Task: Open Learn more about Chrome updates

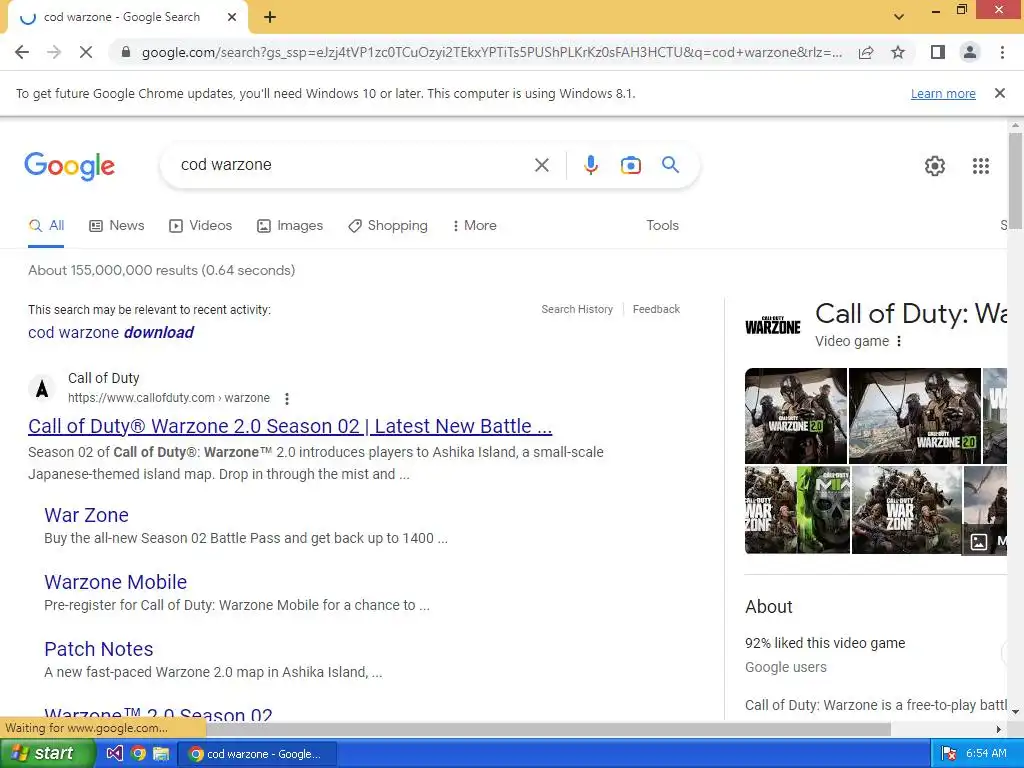Action: coord(943,94)
